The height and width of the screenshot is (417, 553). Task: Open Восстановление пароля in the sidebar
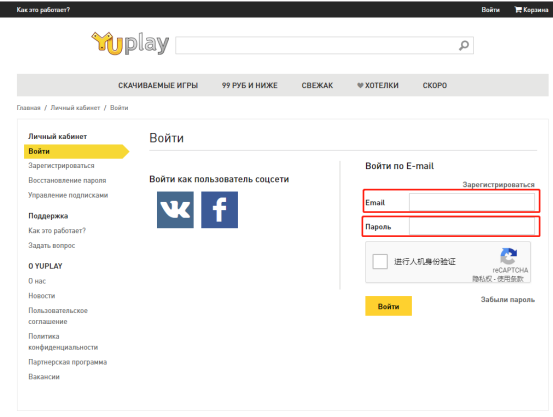click(67, 180)
